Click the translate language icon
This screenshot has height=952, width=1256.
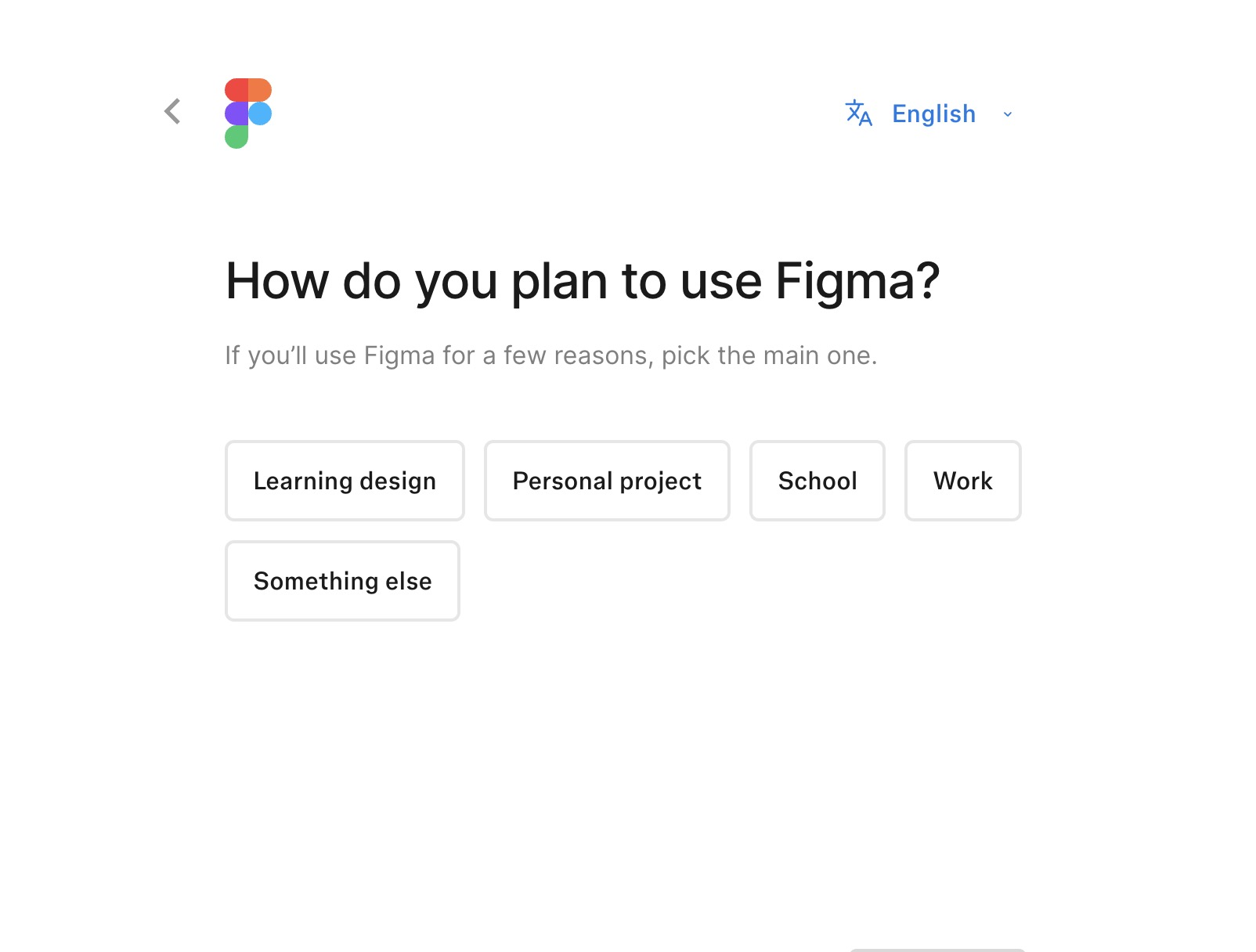[858, 114]
